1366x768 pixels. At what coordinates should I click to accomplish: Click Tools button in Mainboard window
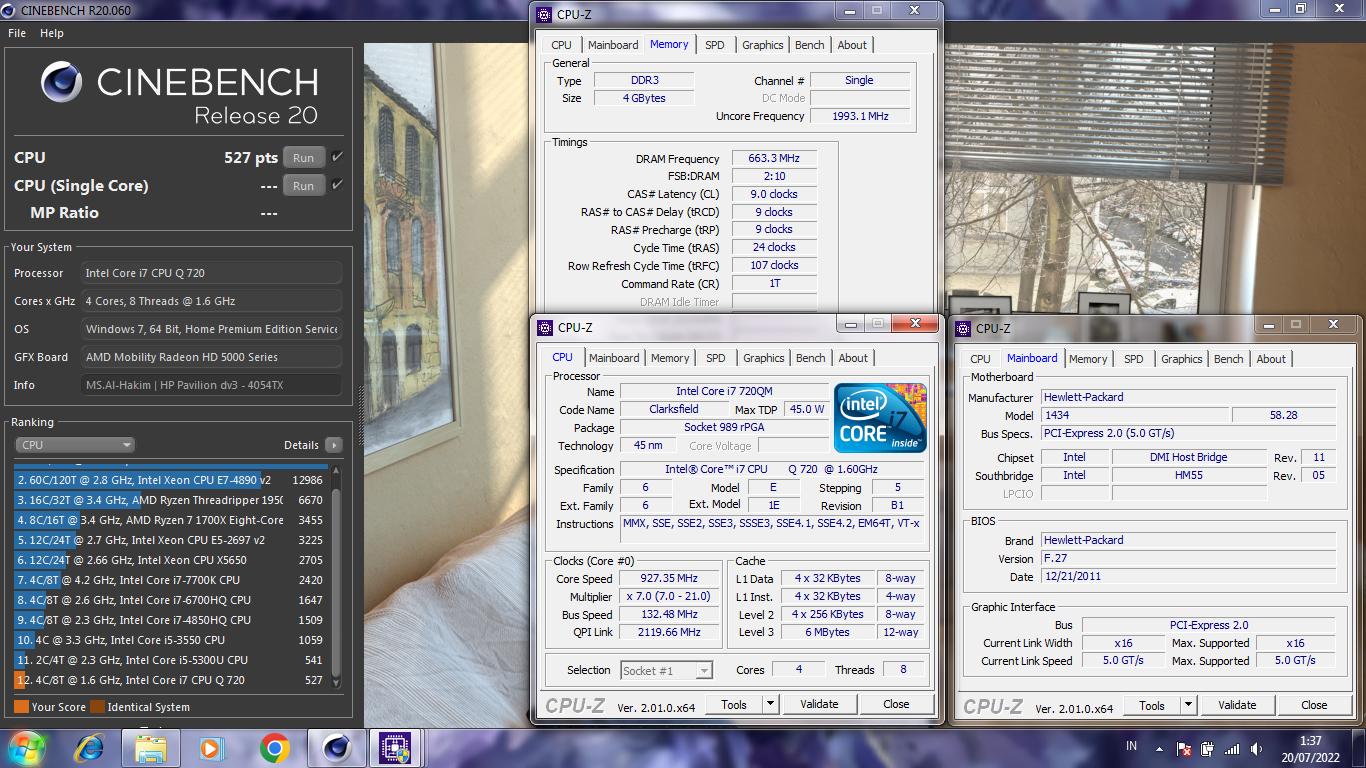[1152, 705]
